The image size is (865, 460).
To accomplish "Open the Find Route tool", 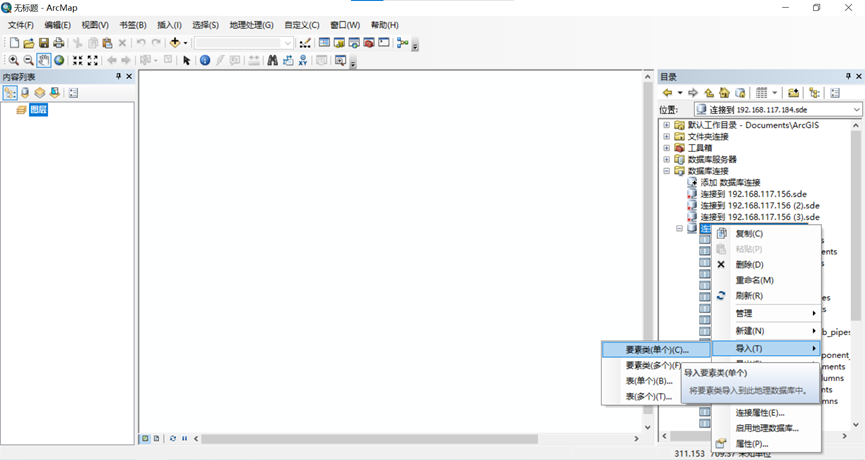I will (x=288, y=60).
